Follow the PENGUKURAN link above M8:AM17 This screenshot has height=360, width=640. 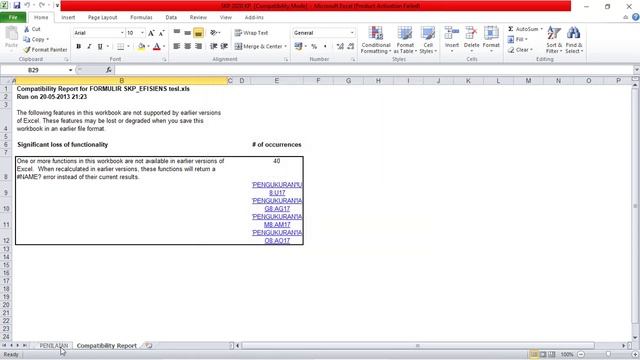tap(277, 217)
